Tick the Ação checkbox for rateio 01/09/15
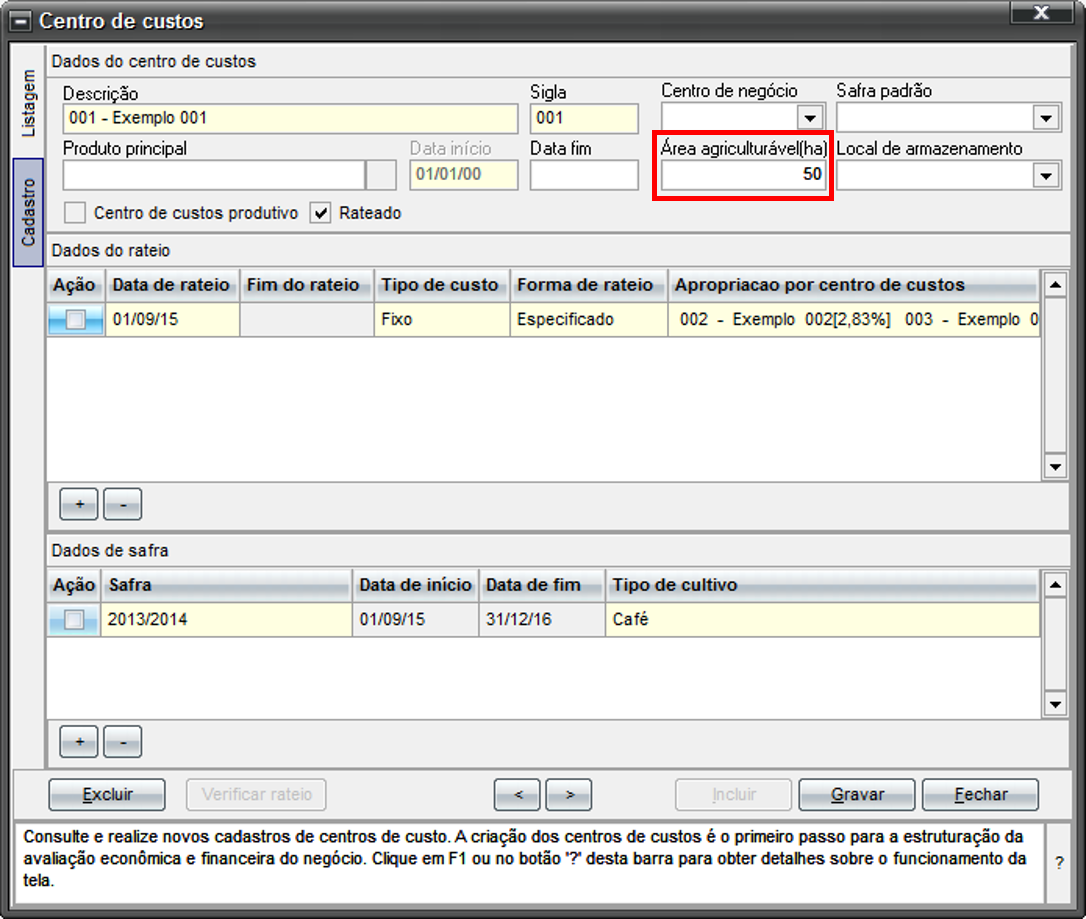 pyautogui.click(x=75, y=320)
